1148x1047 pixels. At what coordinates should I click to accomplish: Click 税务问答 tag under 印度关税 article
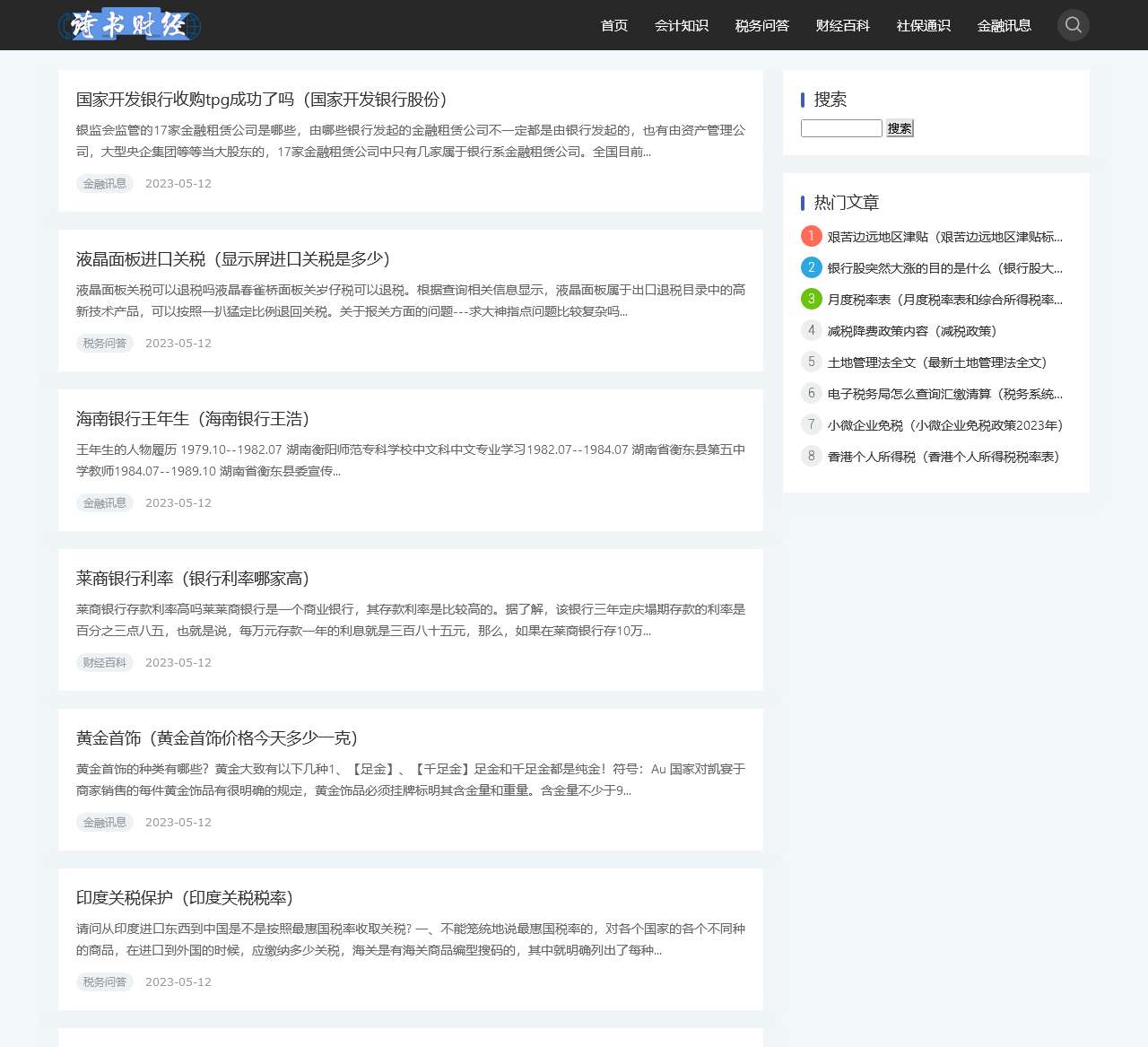[x=105, y=982]
